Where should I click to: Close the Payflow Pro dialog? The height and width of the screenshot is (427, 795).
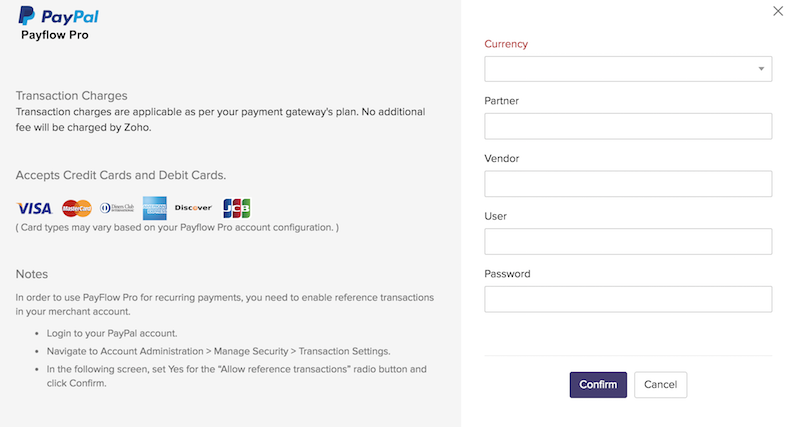pos(779,11)
